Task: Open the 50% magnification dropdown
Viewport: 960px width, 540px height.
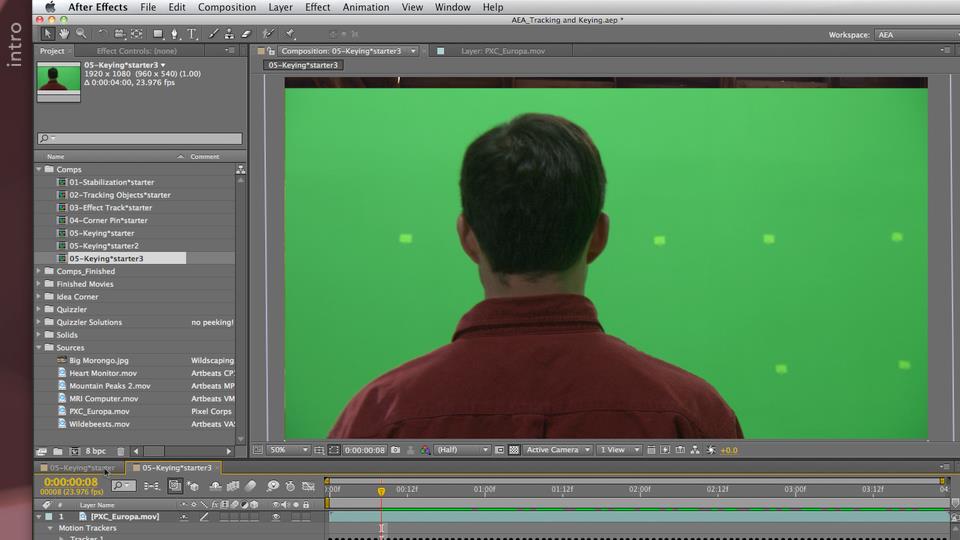Action: pos(289,450)
